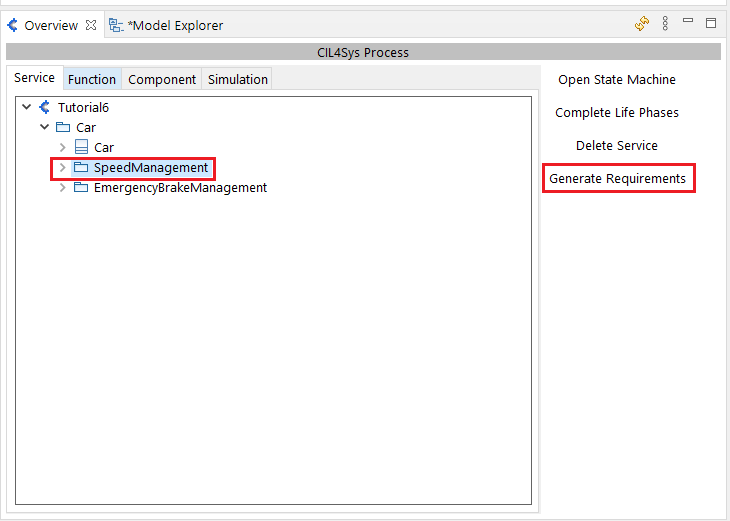This screenshot has width=730, height=521.
Task: Click Generate Requirements
Action: point(617,178)
